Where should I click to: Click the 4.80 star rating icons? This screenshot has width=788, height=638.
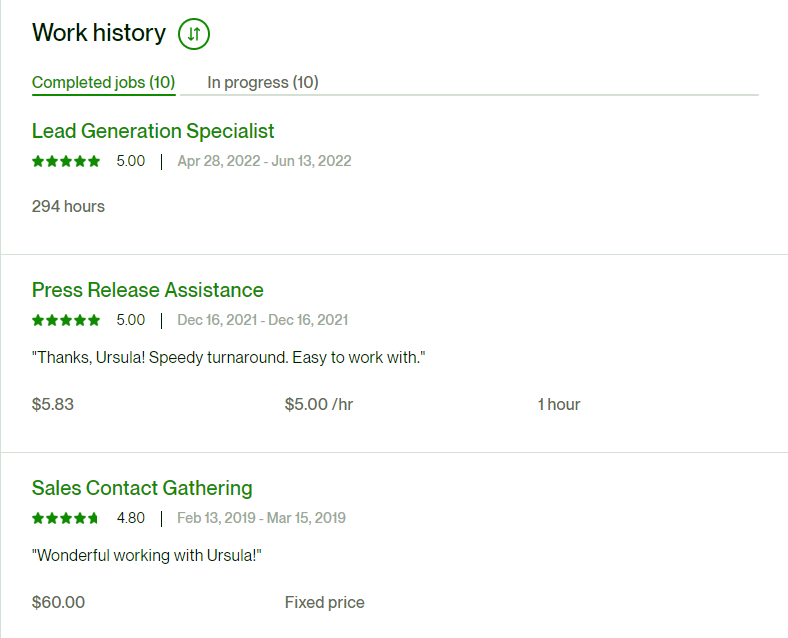click(65, 518)
